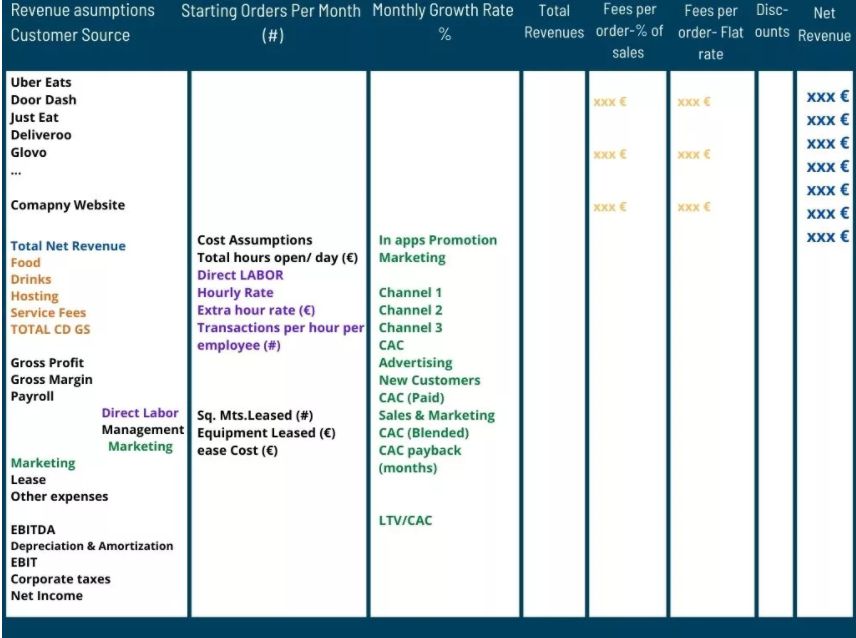Click the Total Revenues column header
The width and height of the screenshot is (856, 638).
click(x=554, y=22)
